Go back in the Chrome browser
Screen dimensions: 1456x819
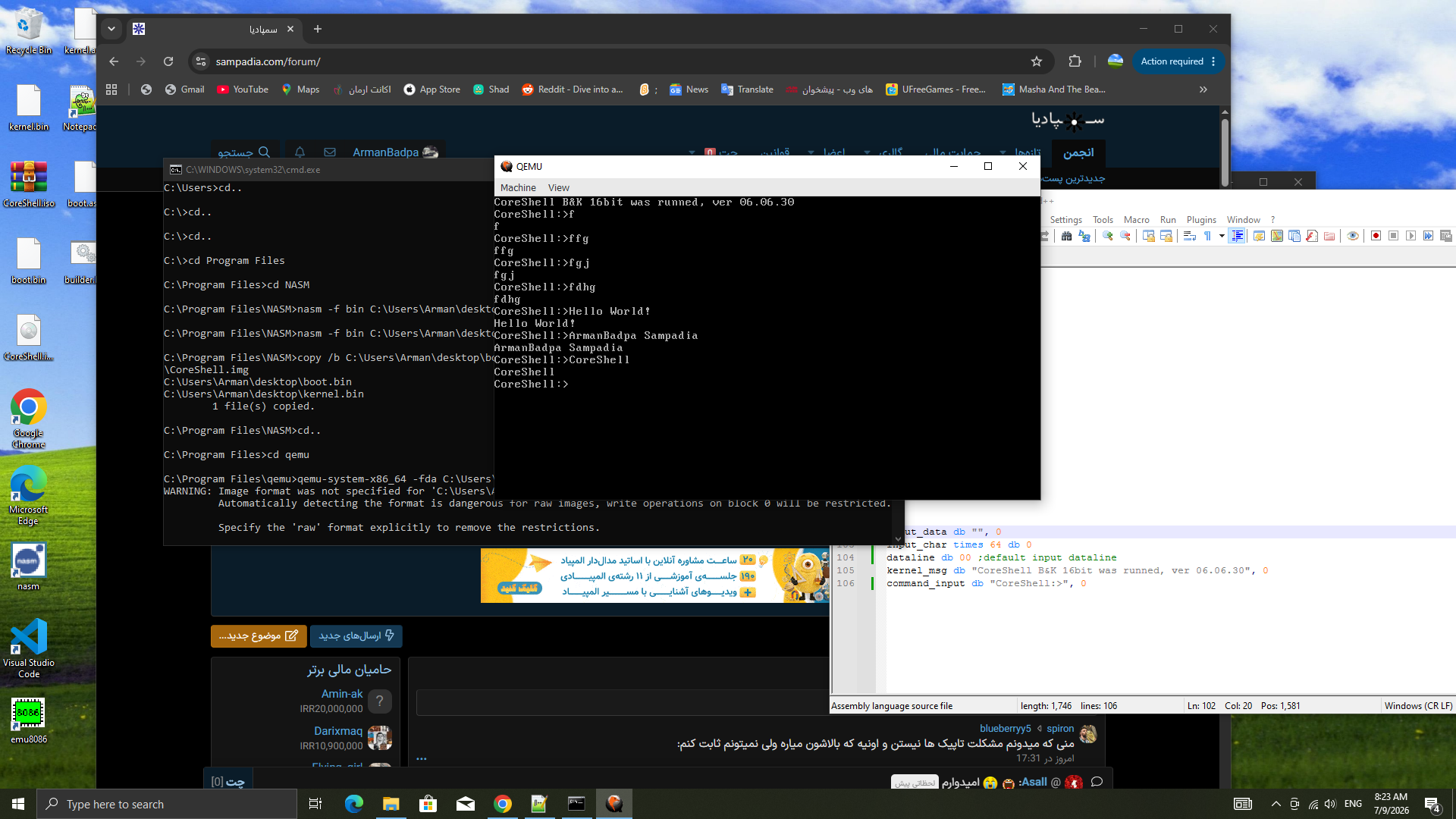pyautogui.click(x=114, y=61)
